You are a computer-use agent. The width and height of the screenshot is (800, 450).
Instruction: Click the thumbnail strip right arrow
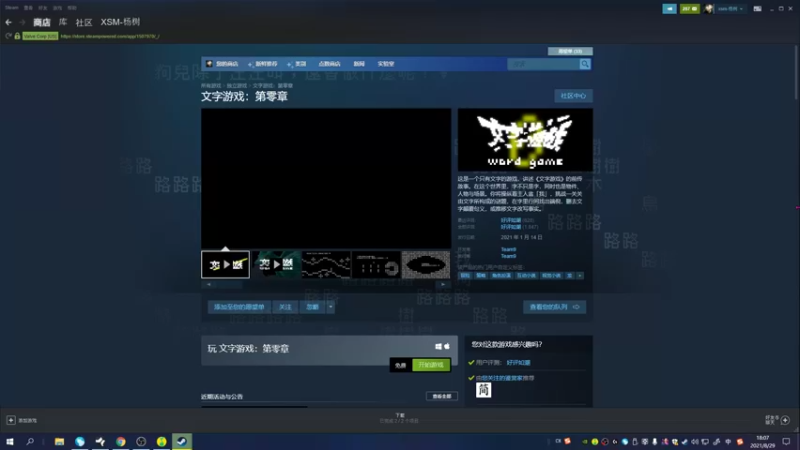pos(443,285)
